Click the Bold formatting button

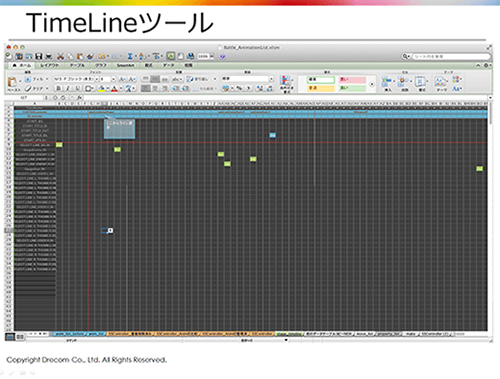[x=59, y=88]
